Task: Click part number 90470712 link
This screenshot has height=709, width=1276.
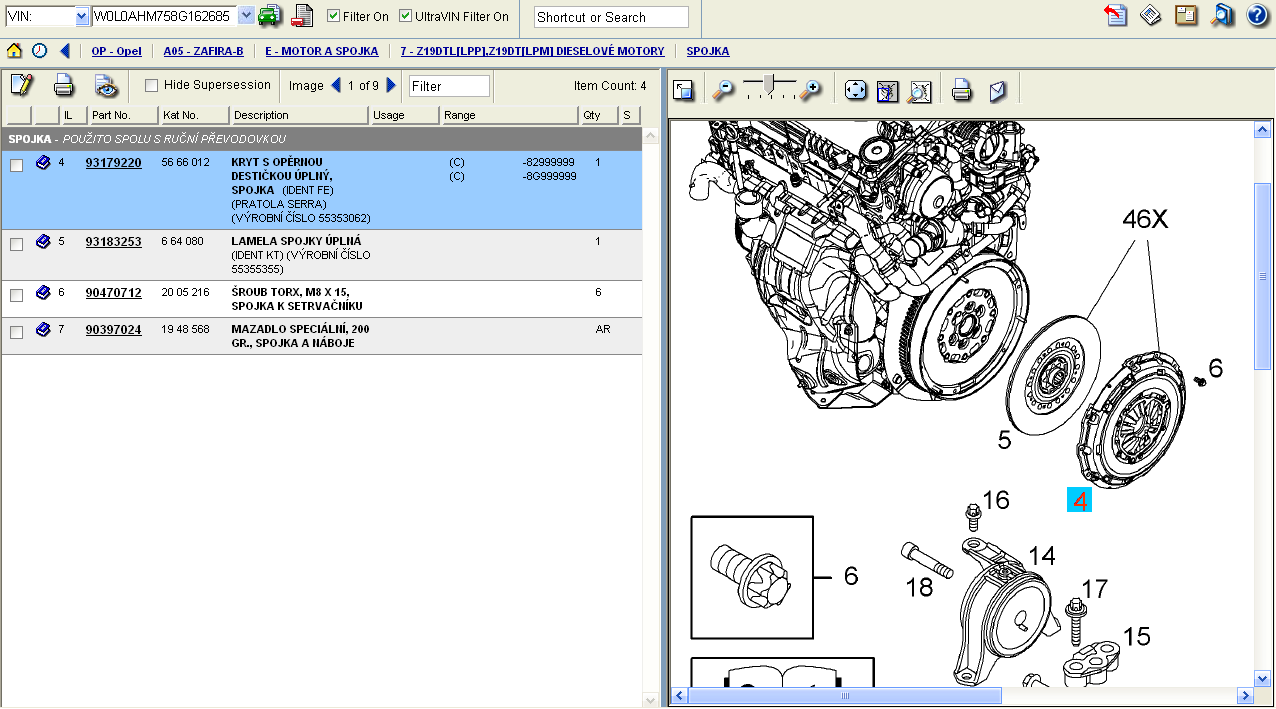Action: 113,293
